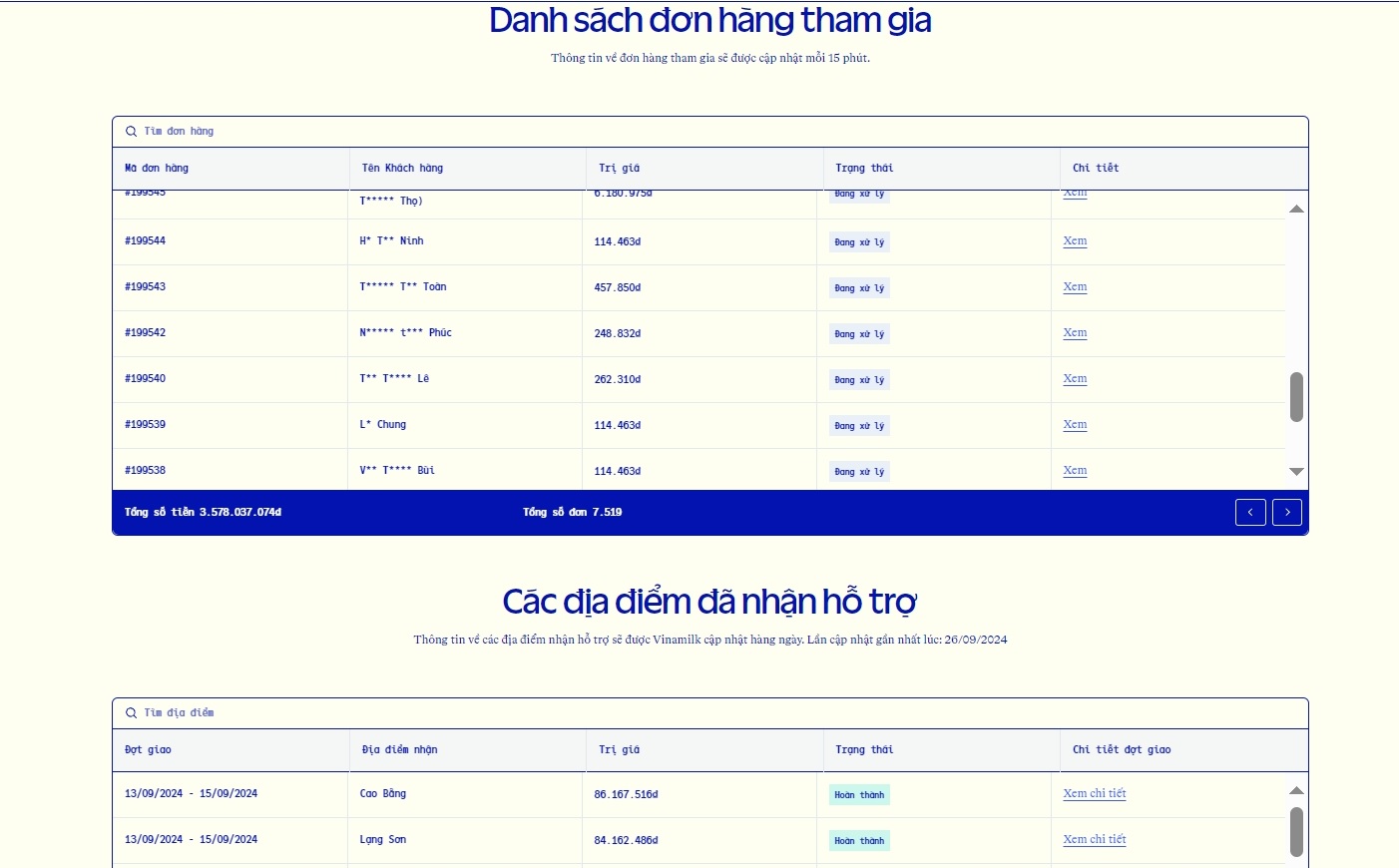Open the "Trạng thái" column header in orders table
The image size is (1399, 868).
click(x=864, y=168)
